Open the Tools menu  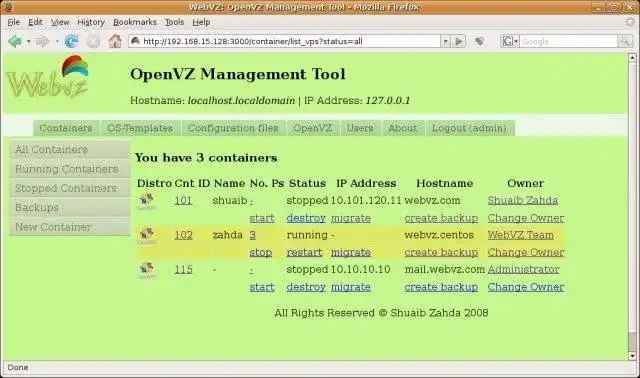174,22
